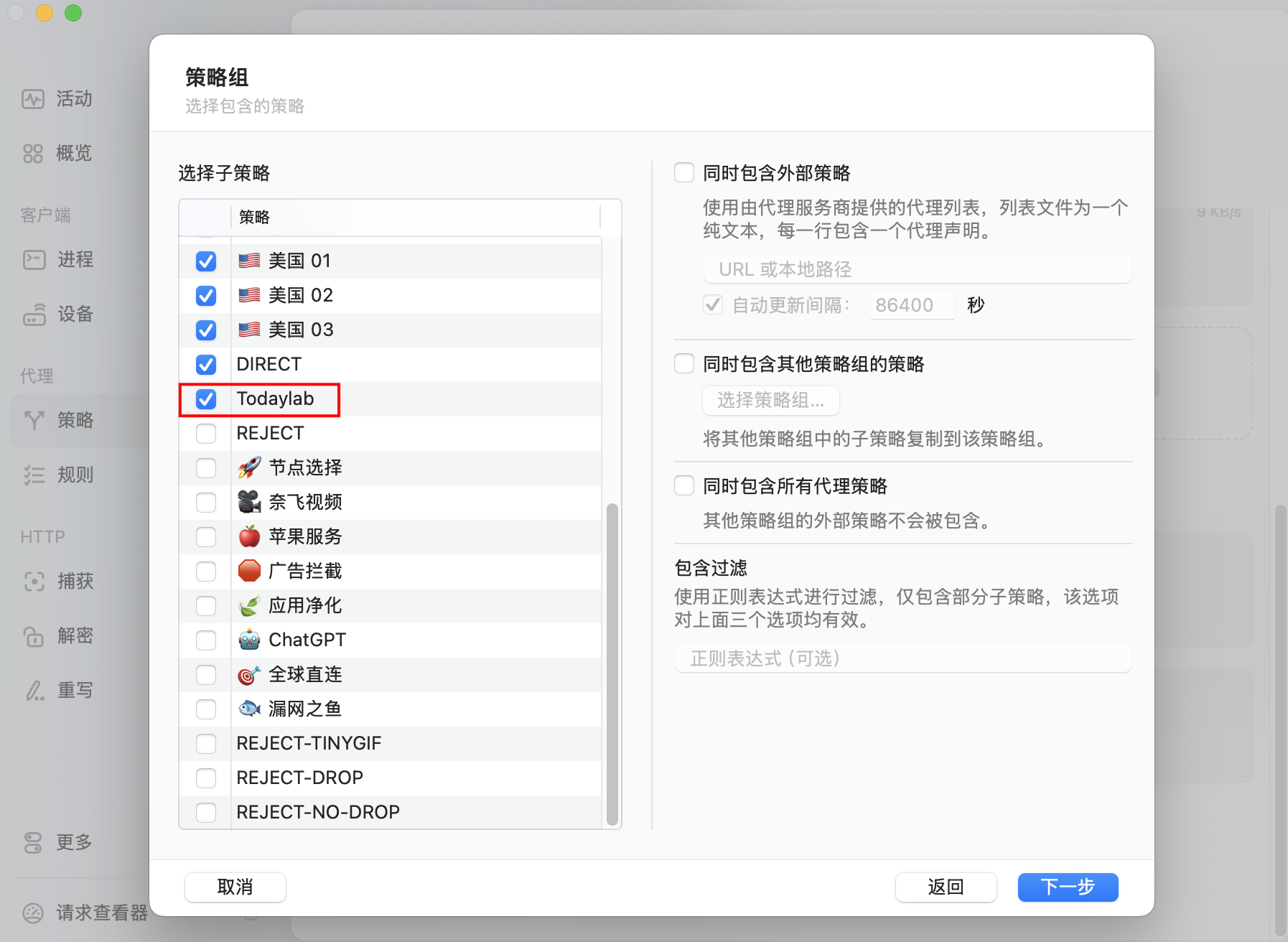Viewport: 1288px width, 942px height.
Task: Enable 同时包含外部策略 option
Action: point(683,172)
